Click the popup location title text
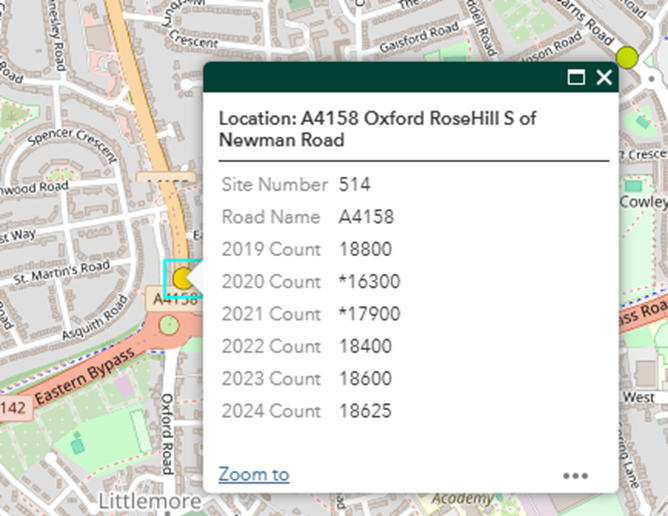The height and width of the screenshot is (516, 668). click(x=378, y=129)
